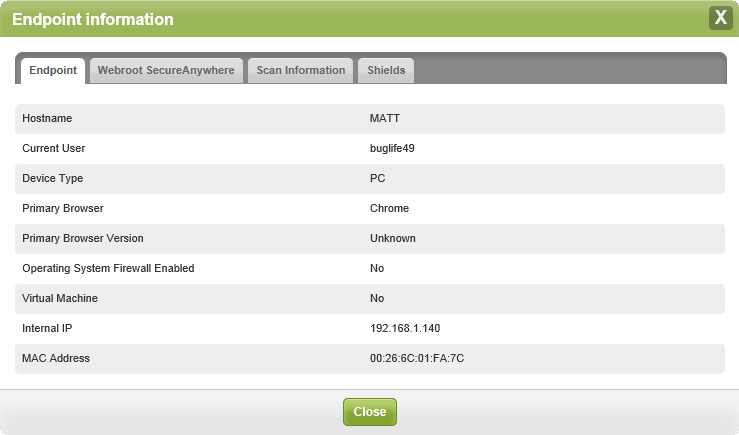Select Operating System Firewall Enabled label
739x435 pixels.
tap(108, 268)
